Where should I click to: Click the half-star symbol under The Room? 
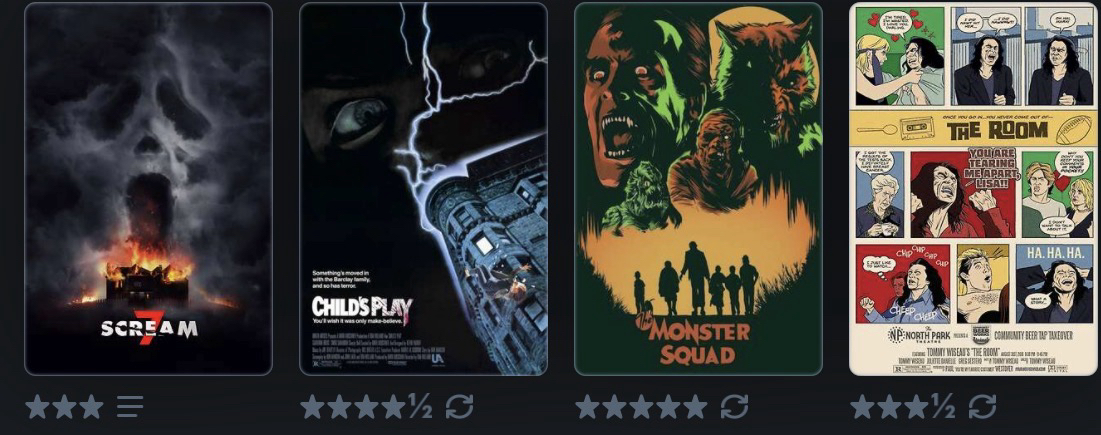tap(944, 406)
